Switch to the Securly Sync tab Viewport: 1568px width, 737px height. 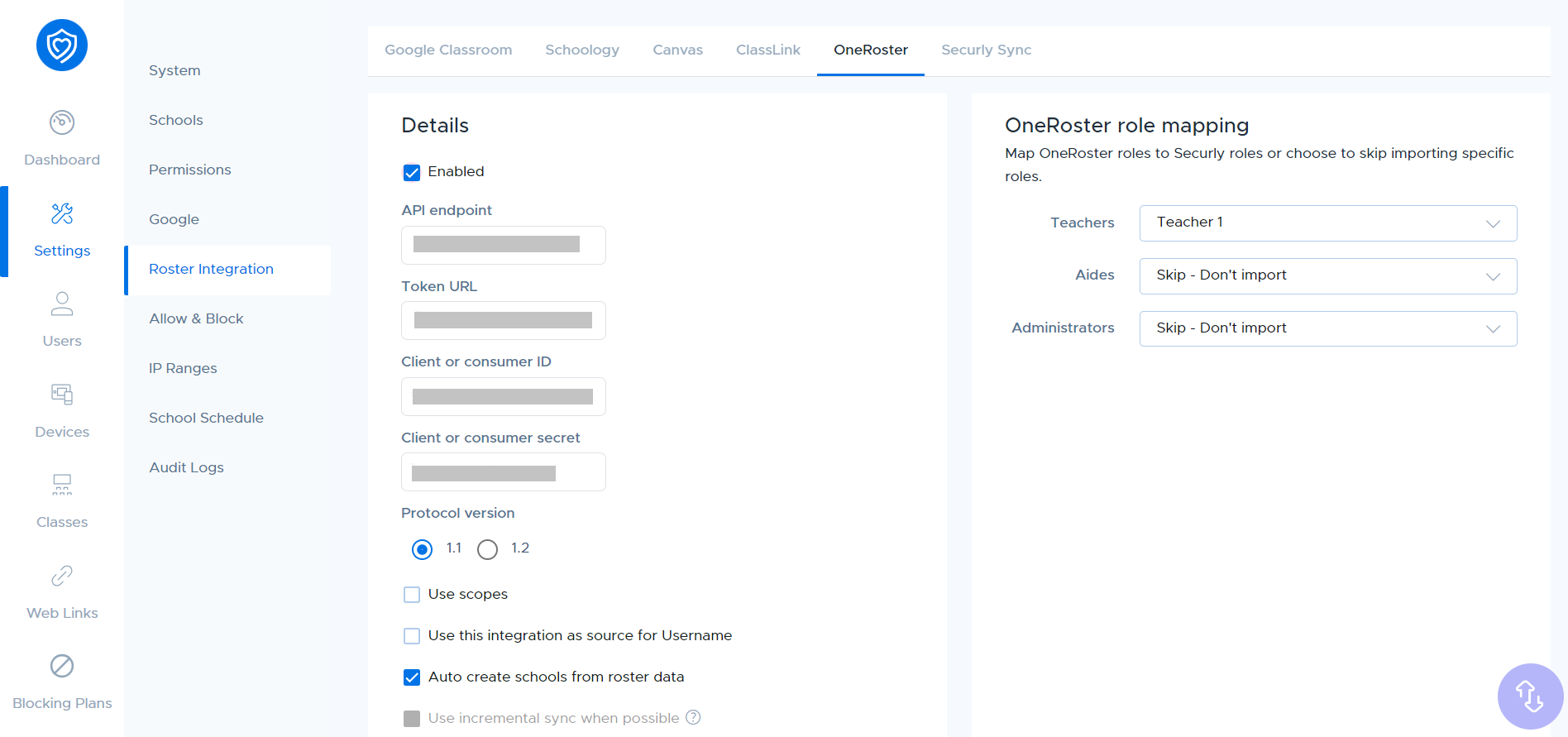click(x=987, y=50)
